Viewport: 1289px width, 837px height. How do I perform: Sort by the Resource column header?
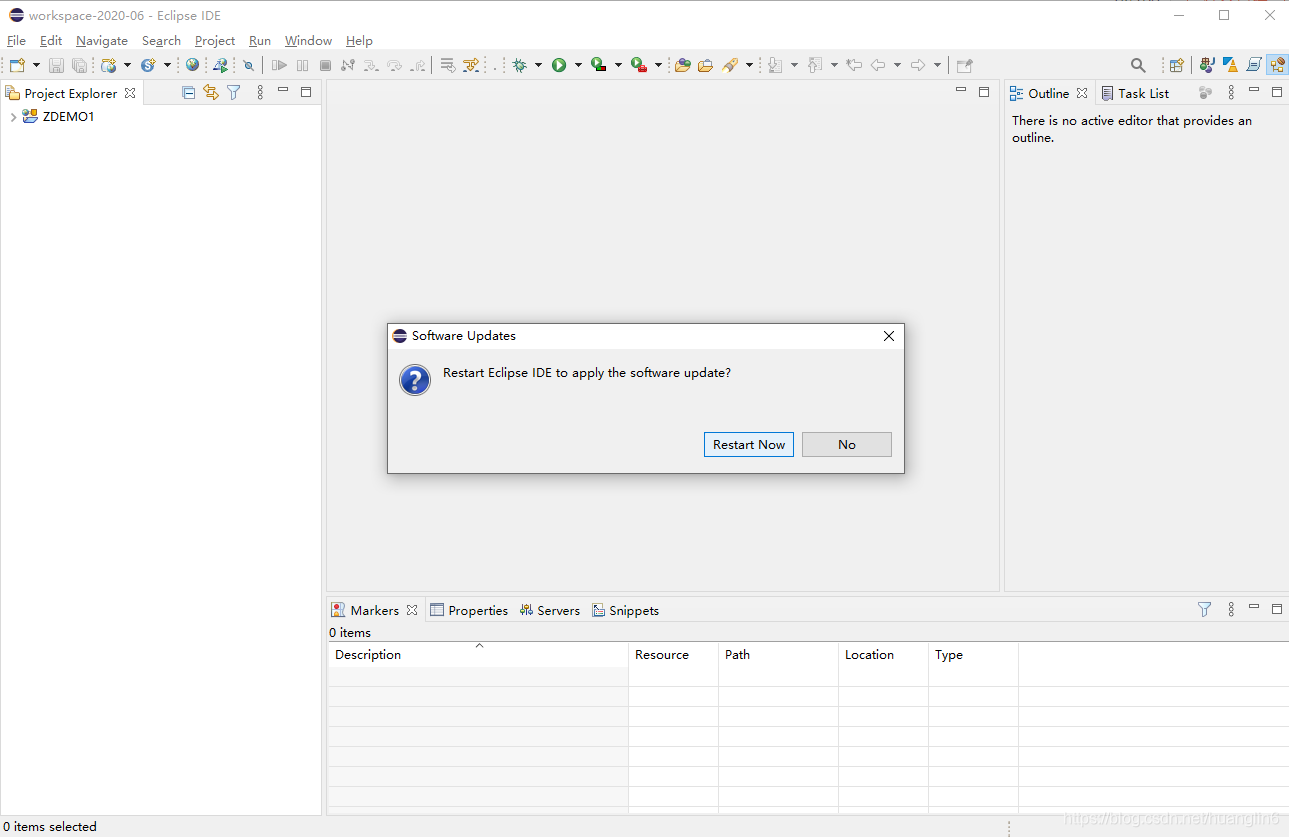(x=673, y=654)
